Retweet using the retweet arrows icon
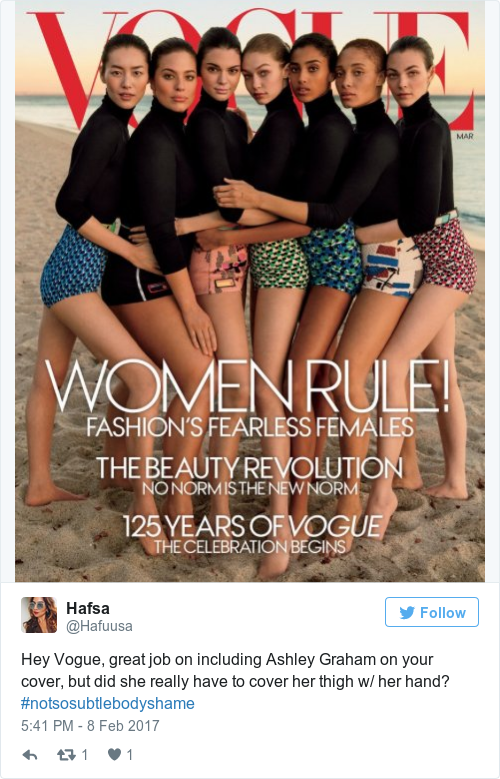This screenshot has width=500, height=779. tap(66, 755)
